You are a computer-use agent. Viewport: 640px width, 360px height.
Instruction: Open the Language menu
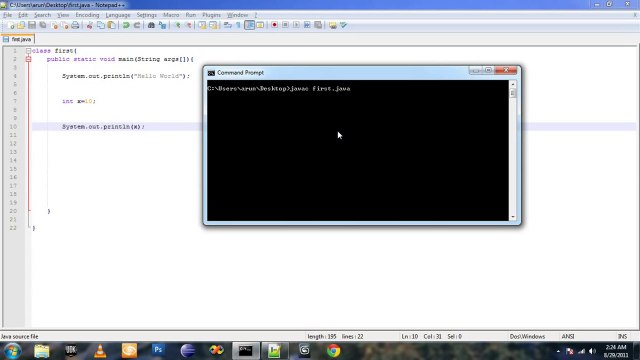click(x=118, y=15)
